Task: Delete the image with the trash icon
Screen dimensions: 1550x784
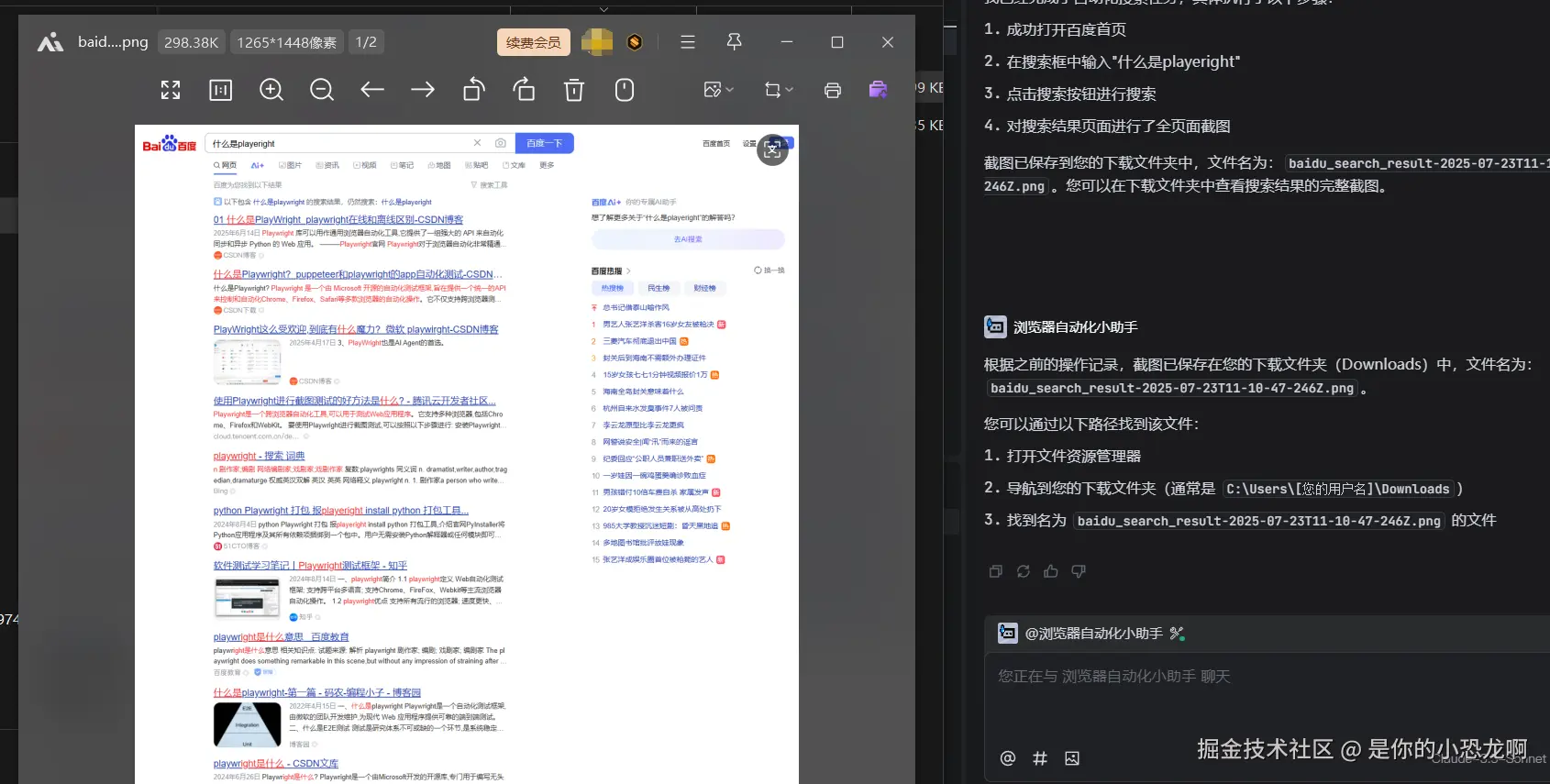Action: click(x=574, y=90)
